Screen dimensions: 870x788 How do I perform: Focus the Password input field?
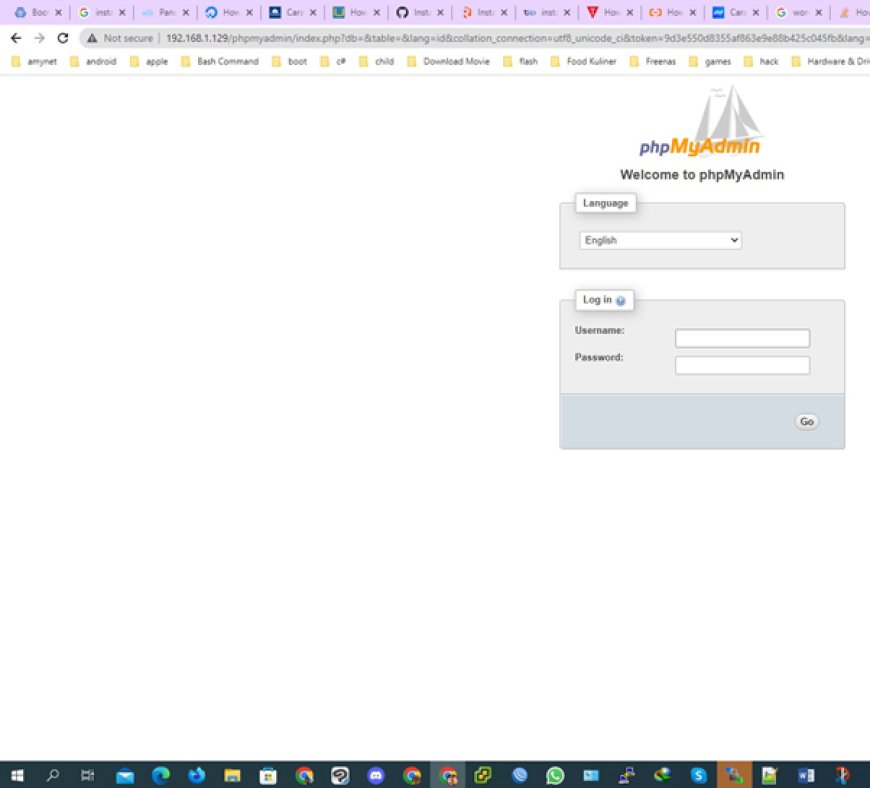742,365
